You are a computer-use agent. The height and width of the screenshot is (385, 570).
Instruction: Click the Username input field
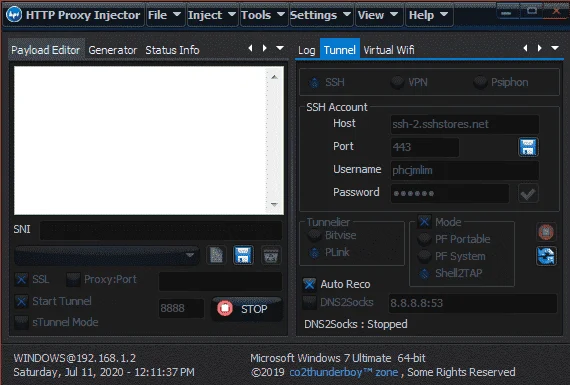pos(465,171)
